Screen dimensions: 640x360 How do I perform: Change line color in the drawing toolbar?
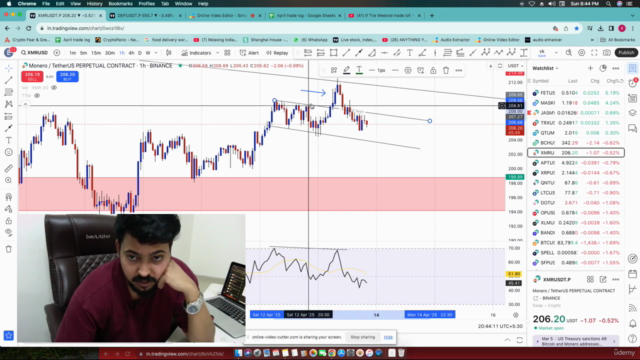point(346,71)
